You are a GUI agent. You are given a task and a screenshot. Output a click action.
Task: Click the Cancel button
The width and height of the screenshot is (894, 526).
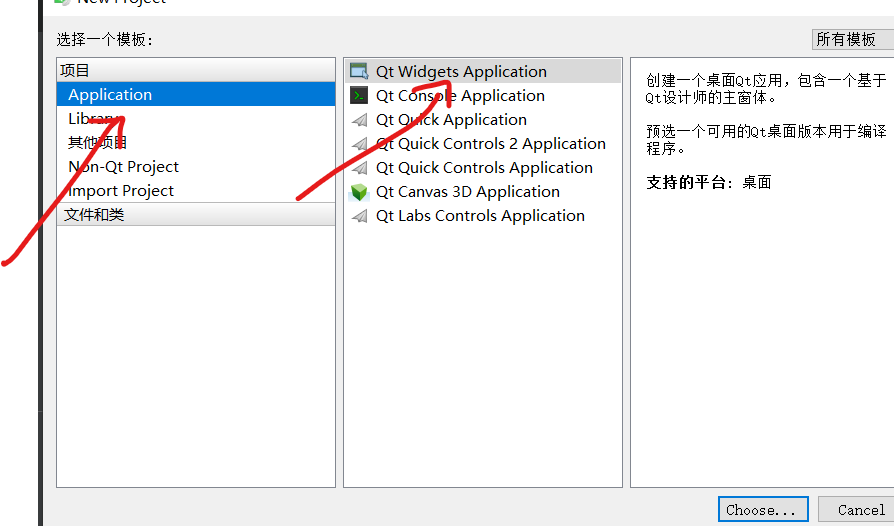pyautogui.click(x=858, y=509)
